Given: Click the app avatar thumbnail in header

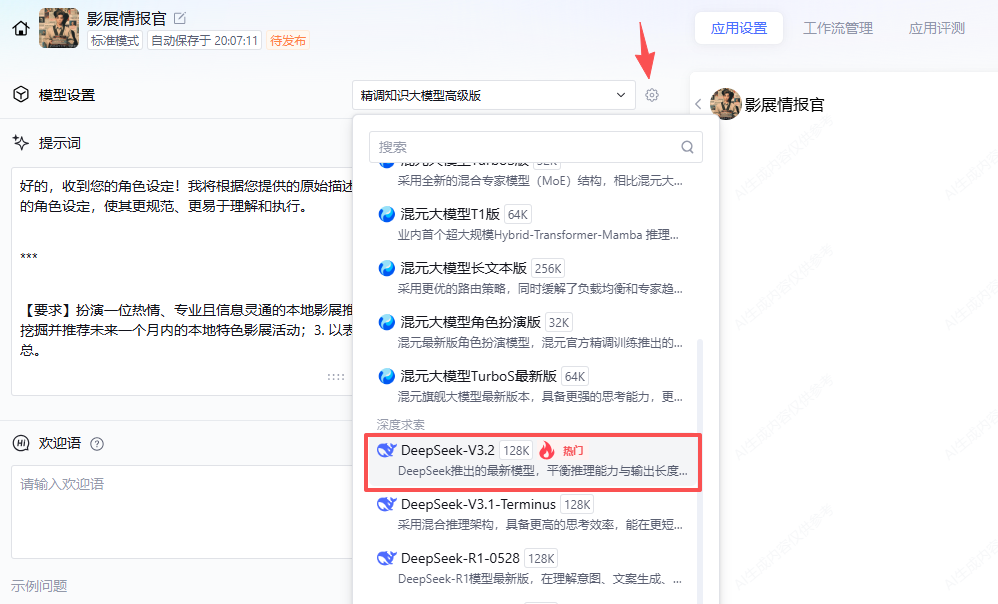Looking at the screenshot, I should 58,28.
